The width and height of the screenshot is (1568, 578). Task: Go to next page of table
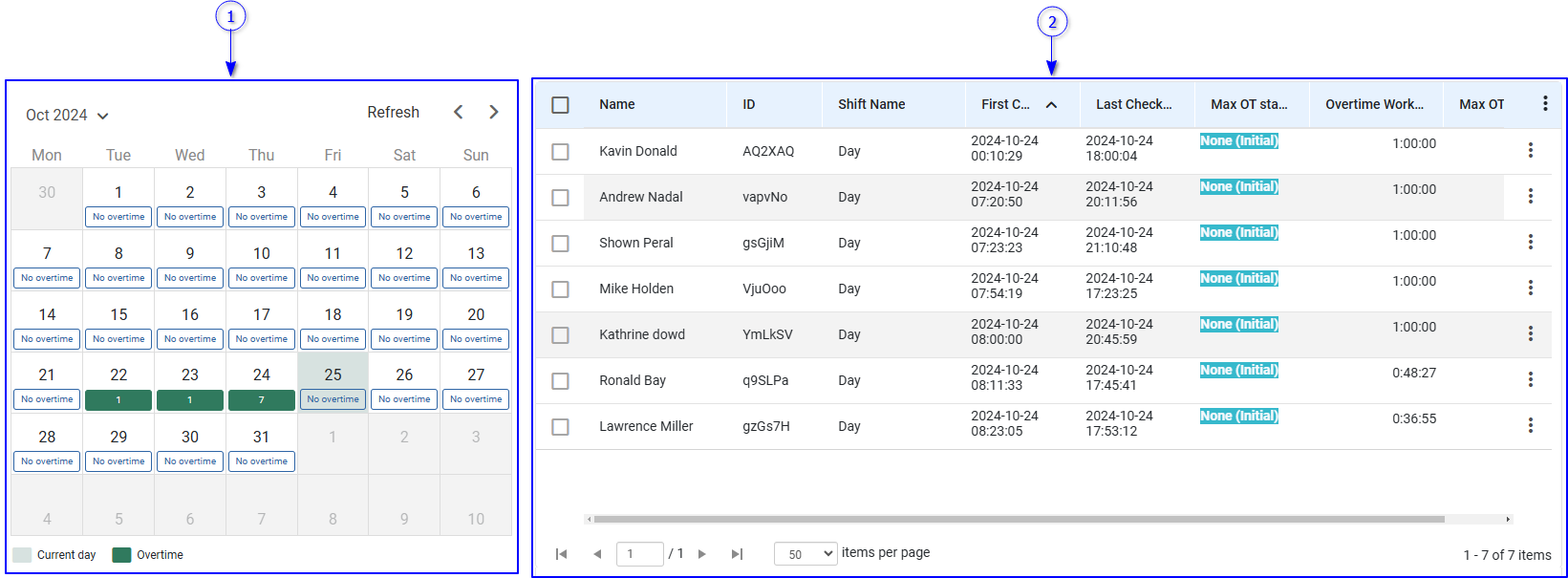(702, 554)
